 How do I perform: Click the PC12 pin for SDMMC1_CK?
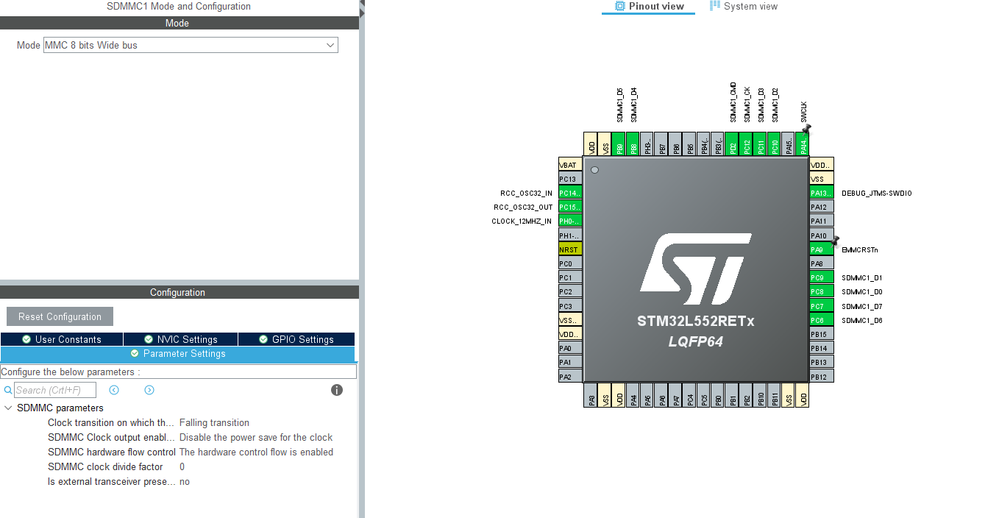(x=745, y=145)
